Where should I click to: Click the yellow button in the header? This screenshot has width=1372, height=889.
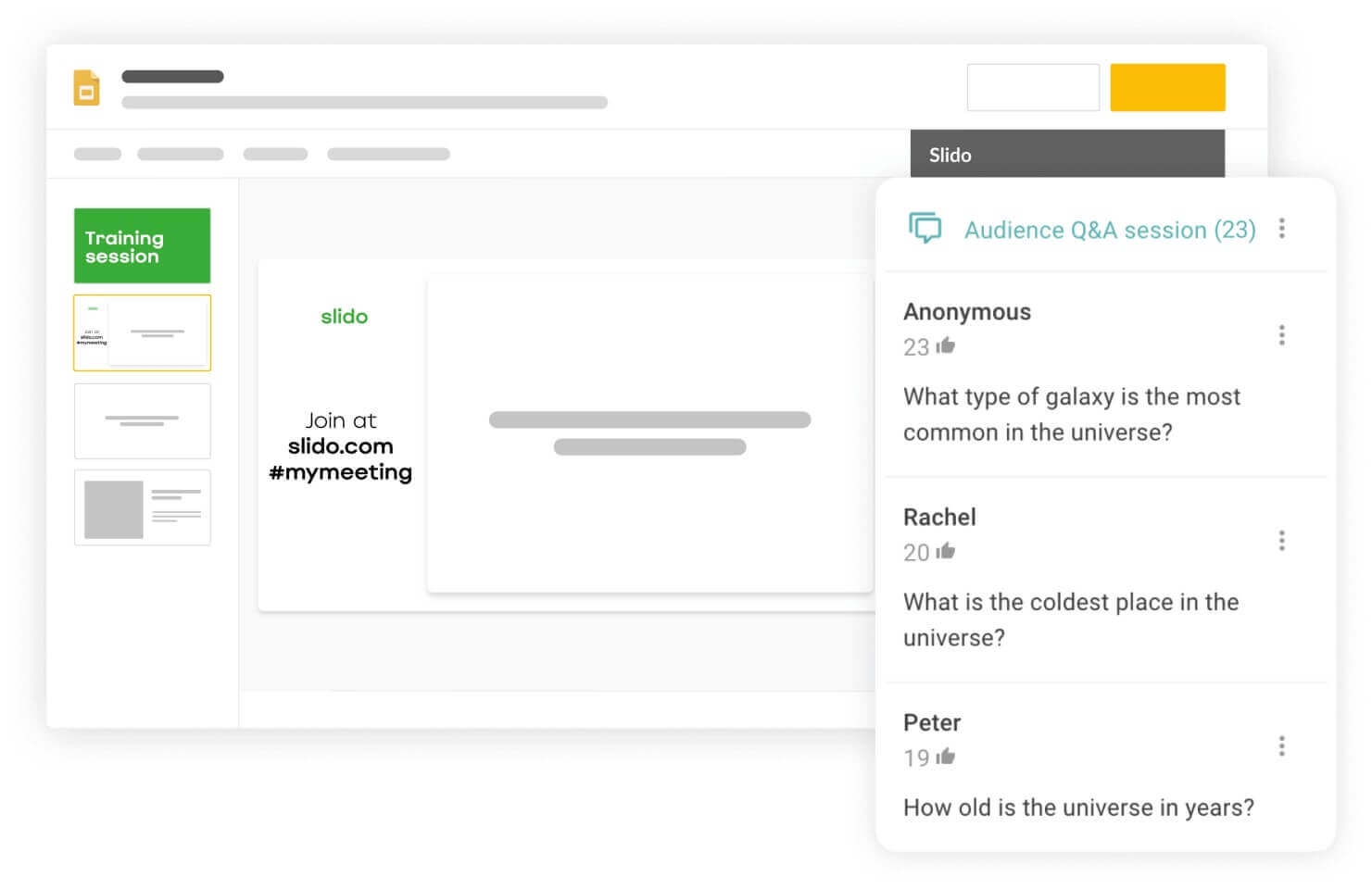pyautogui.click(x=1167, y=87)
